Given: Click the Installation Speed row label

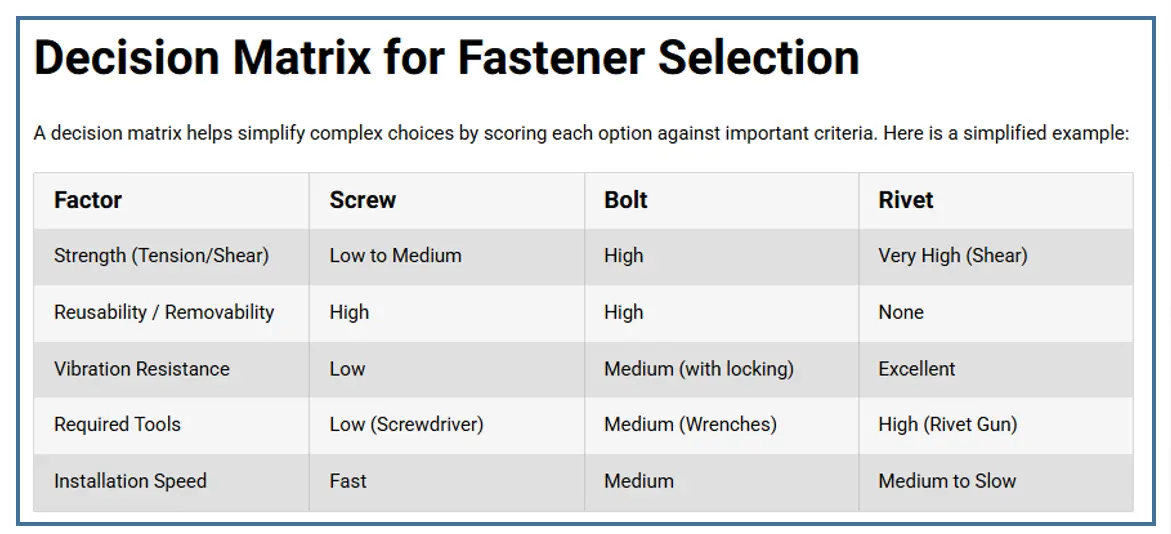Looking at the screenshot, I should coord(130,481).
